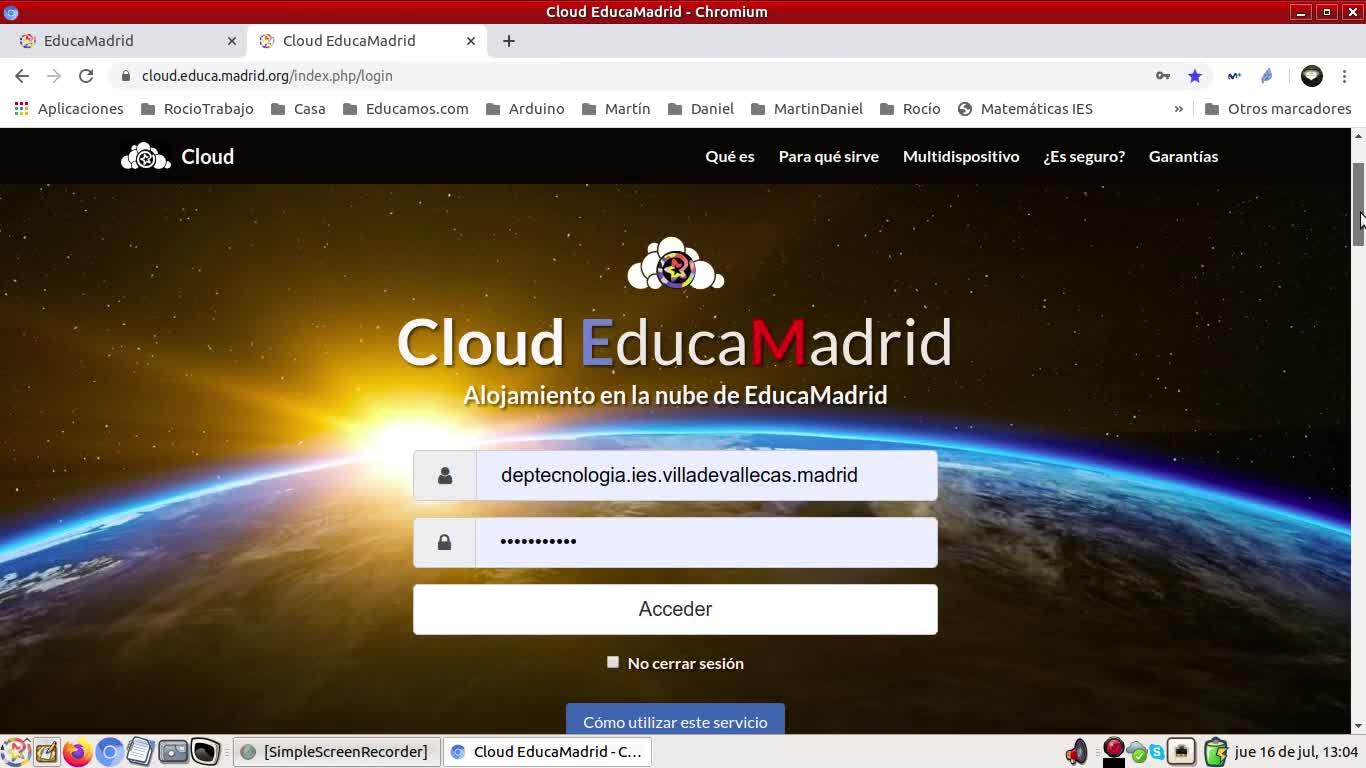Open the Otros marcadores bookmarks folder
This screenshot has width=1366, height=768.
point(1278,109)
